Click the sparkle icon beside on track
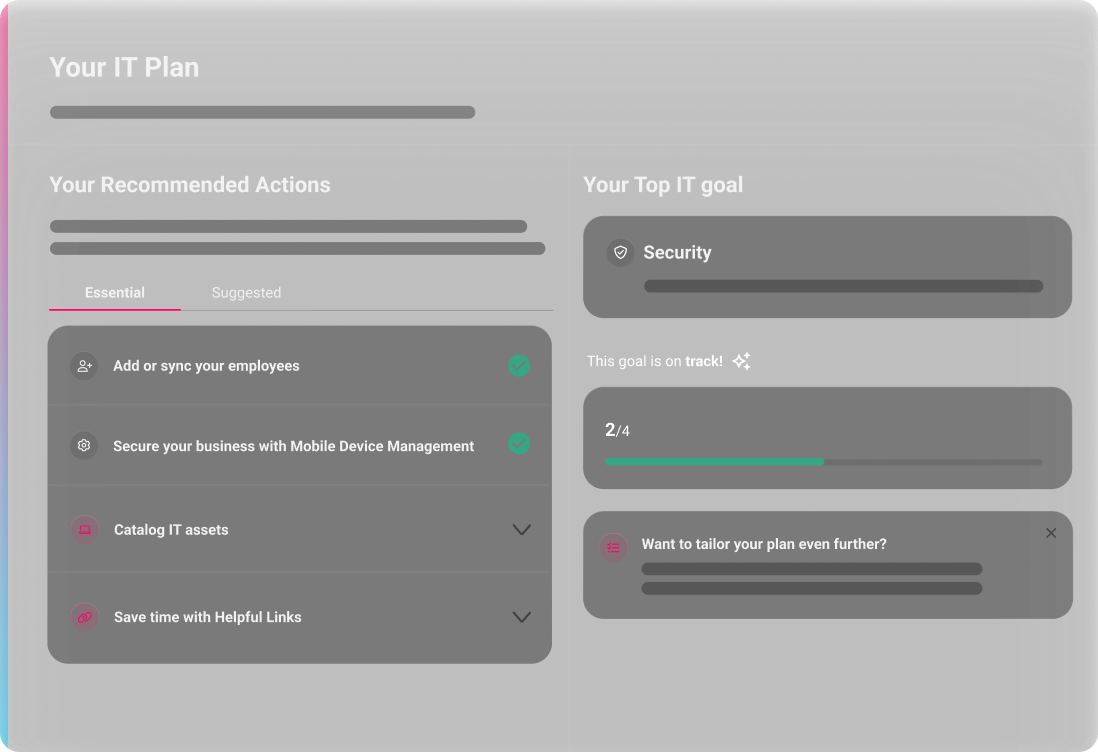1098x752 pixels. [741, 361]
